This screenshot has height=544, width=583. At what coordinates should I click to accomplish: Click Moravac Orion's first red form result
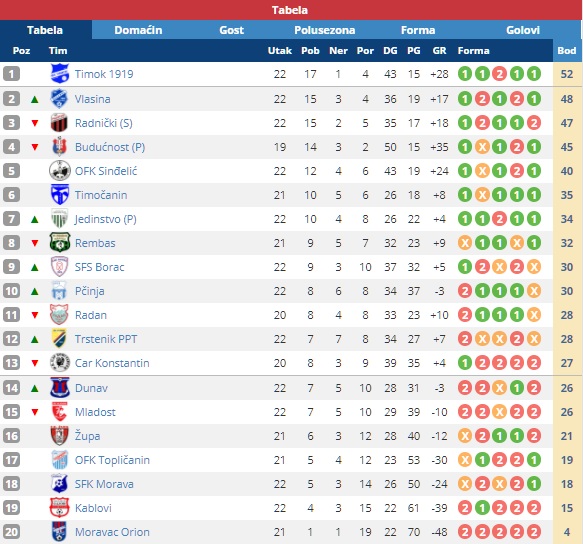pyautogui.click(x=465, y=532)
